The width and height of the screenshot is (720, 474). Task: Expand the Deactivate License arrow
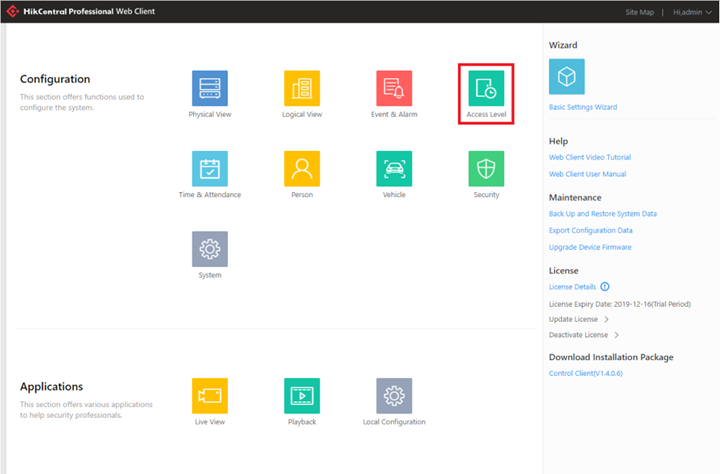[x=617, y=335]
